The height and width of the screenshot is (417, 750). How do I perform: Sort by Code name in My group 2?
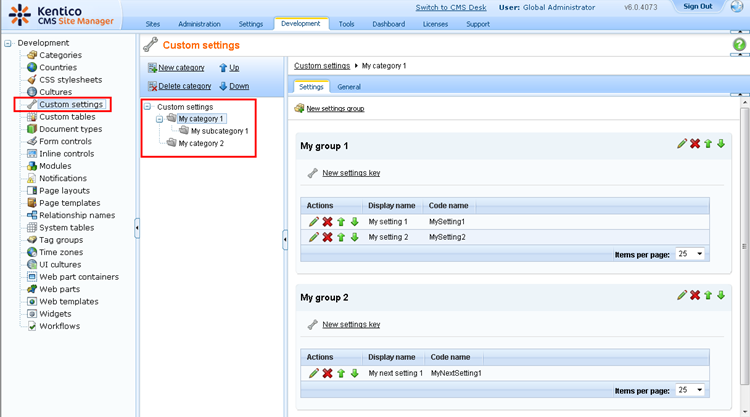(450, 357)
